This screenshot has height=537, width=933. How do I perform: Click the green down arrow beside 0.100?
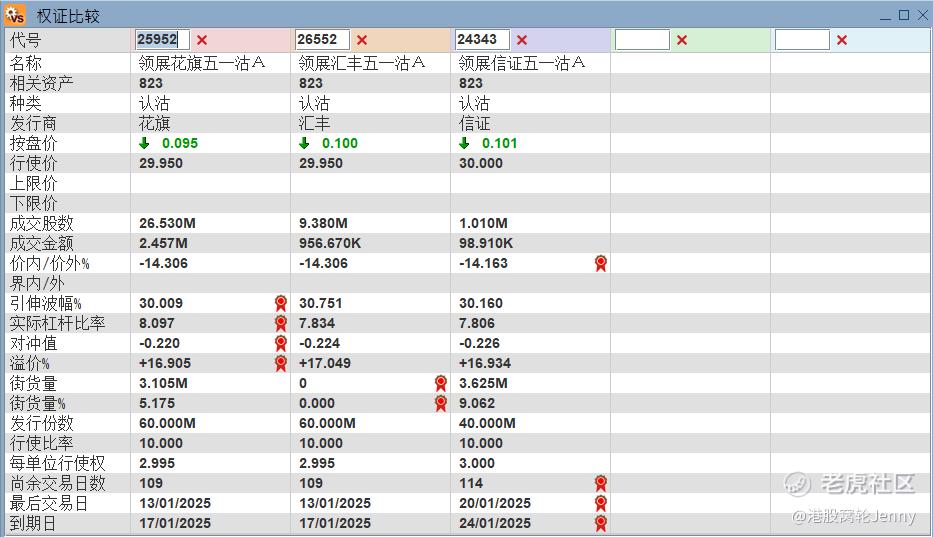(304, 143)
